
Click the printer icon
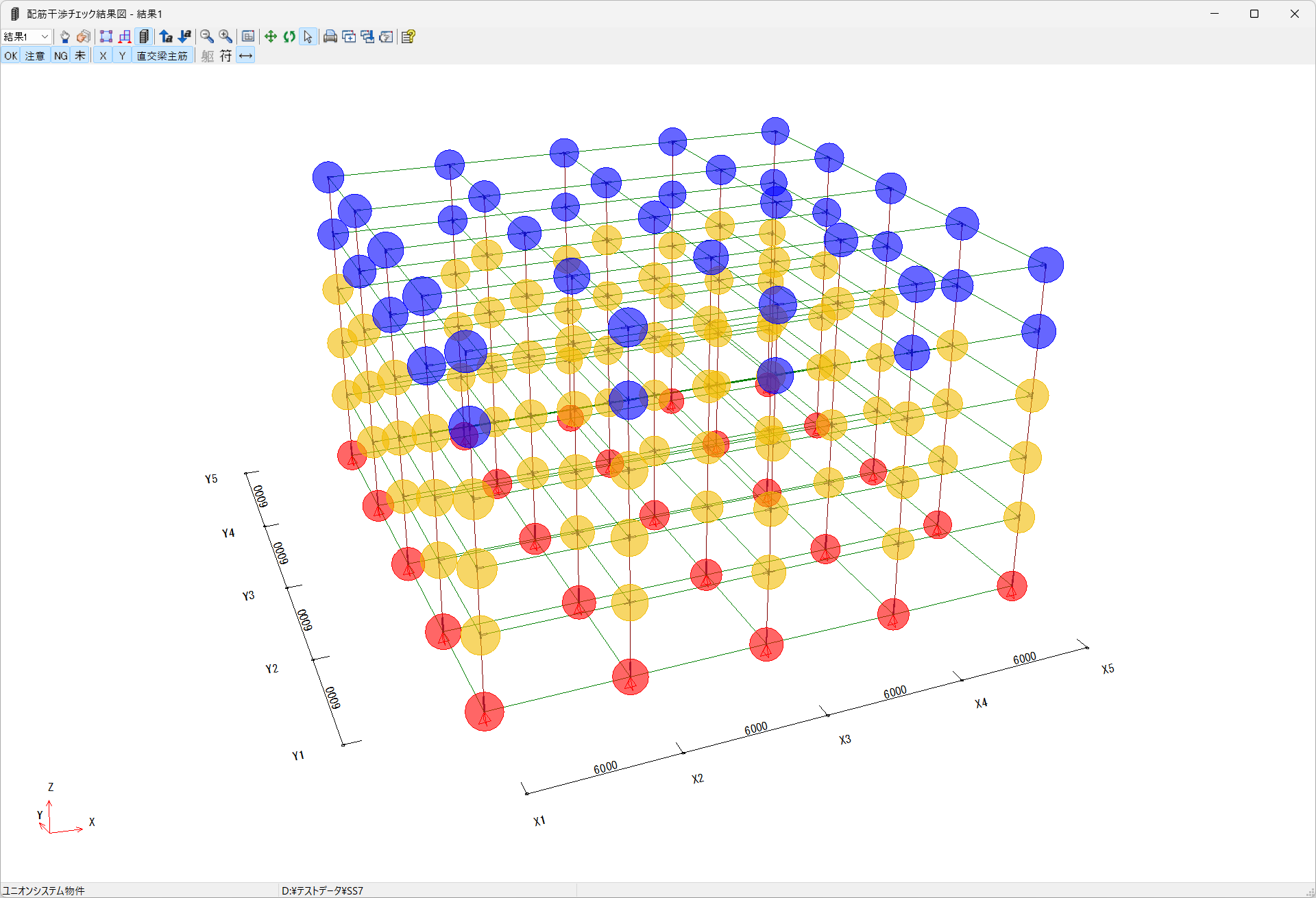pos(330,37)
